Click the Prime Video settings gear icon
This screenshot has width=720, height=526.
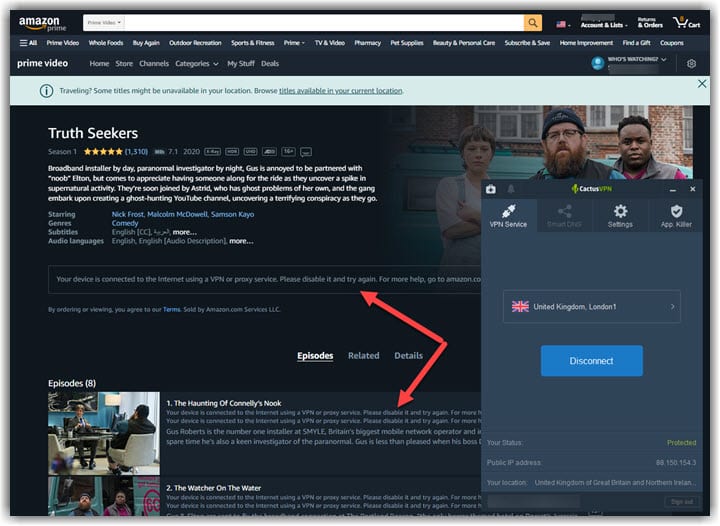coord(691,64)
